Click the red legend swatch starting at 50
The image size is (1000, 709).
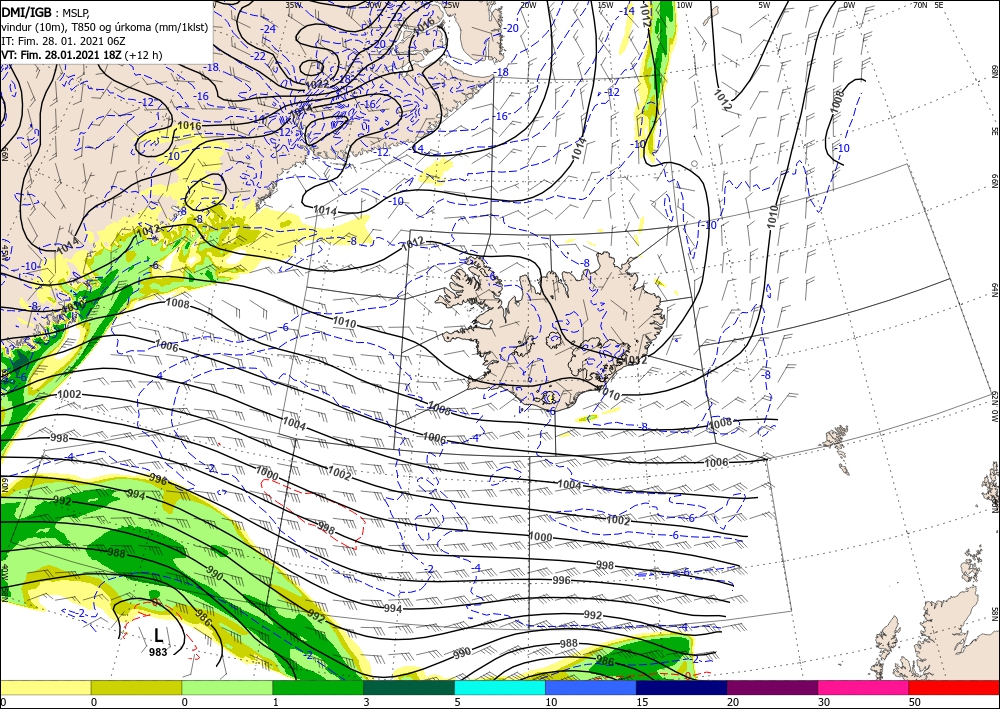click(954, 687)
